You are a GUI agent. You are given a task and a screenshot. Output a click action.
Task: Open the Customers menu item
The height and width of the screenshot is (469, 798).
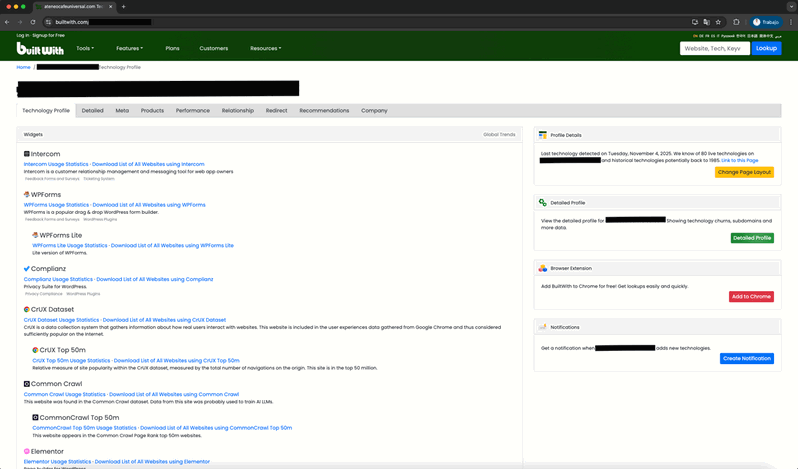[x=214, y=48]
